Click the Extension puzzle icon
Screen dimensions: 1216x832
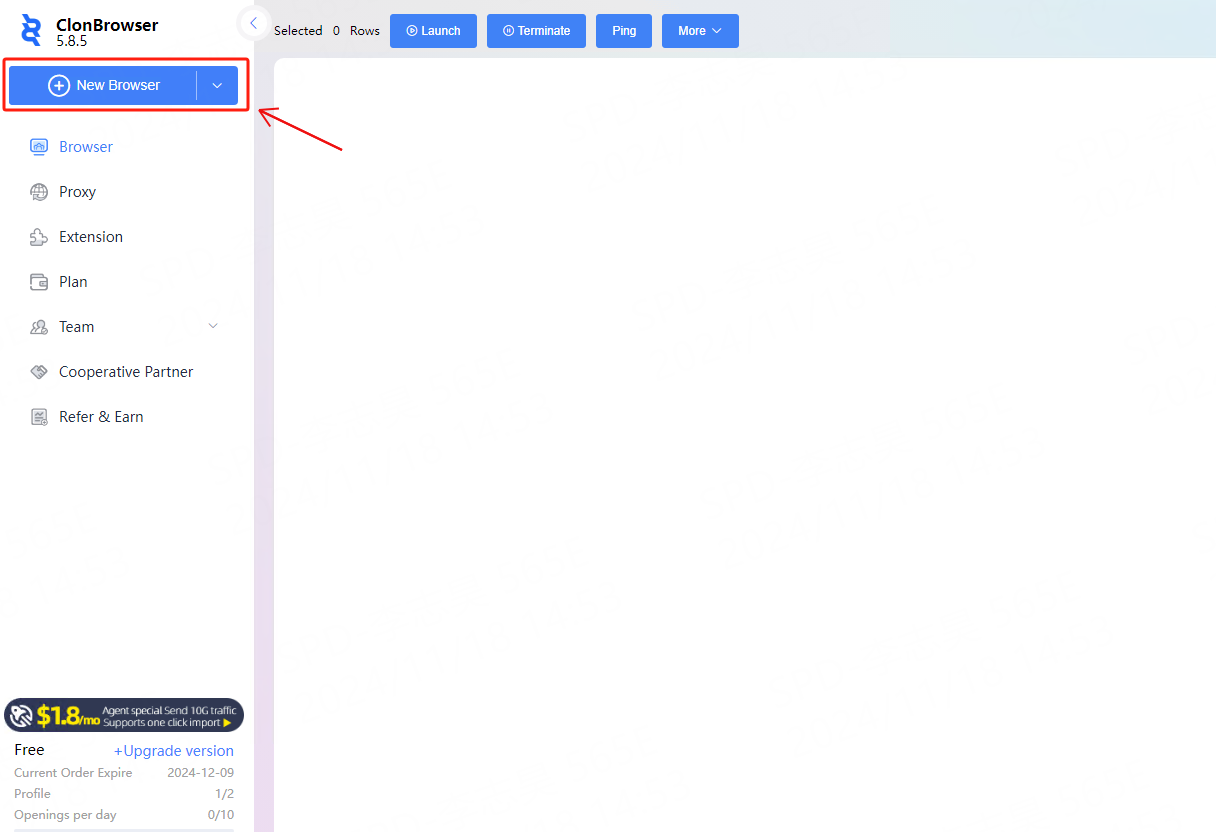pyautogui.click(x=39, y=237)
